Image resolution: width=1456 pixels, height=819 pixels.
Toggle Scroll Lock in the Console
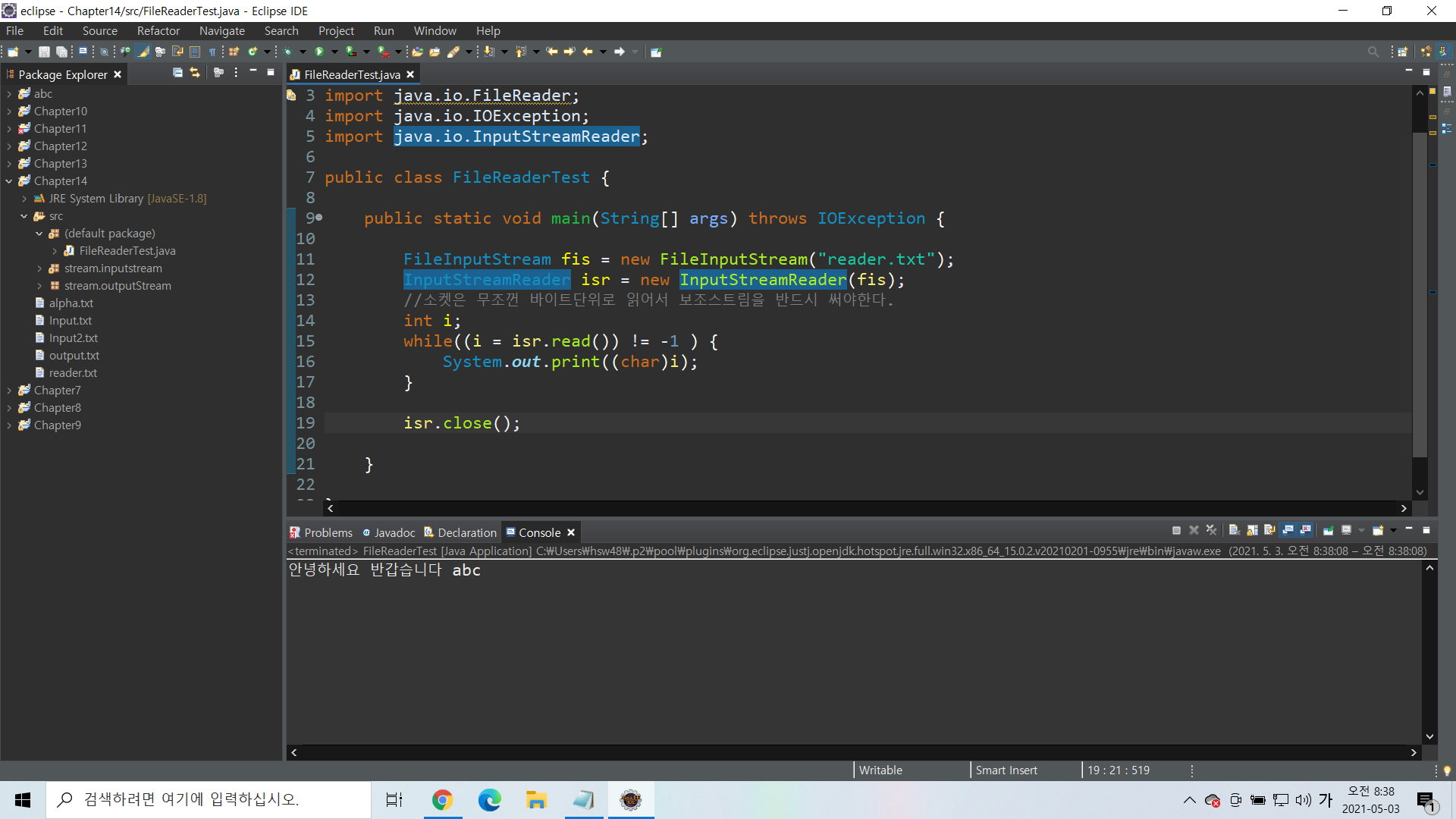pos(1252,530)
